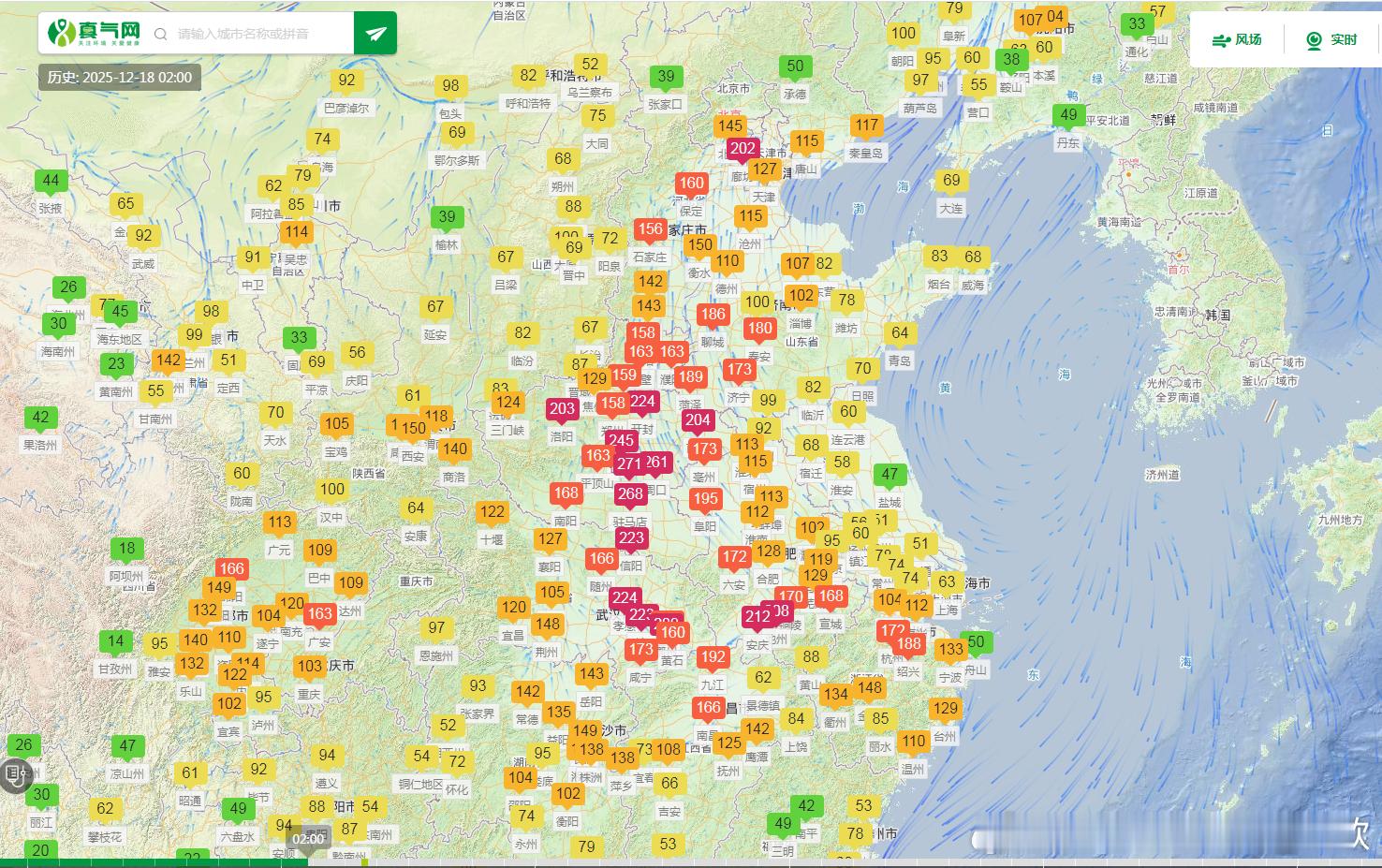This screenshot has width=1382, height=868.
Task: Click the 陕西省 map label
Action: click(x=369, y=474)
